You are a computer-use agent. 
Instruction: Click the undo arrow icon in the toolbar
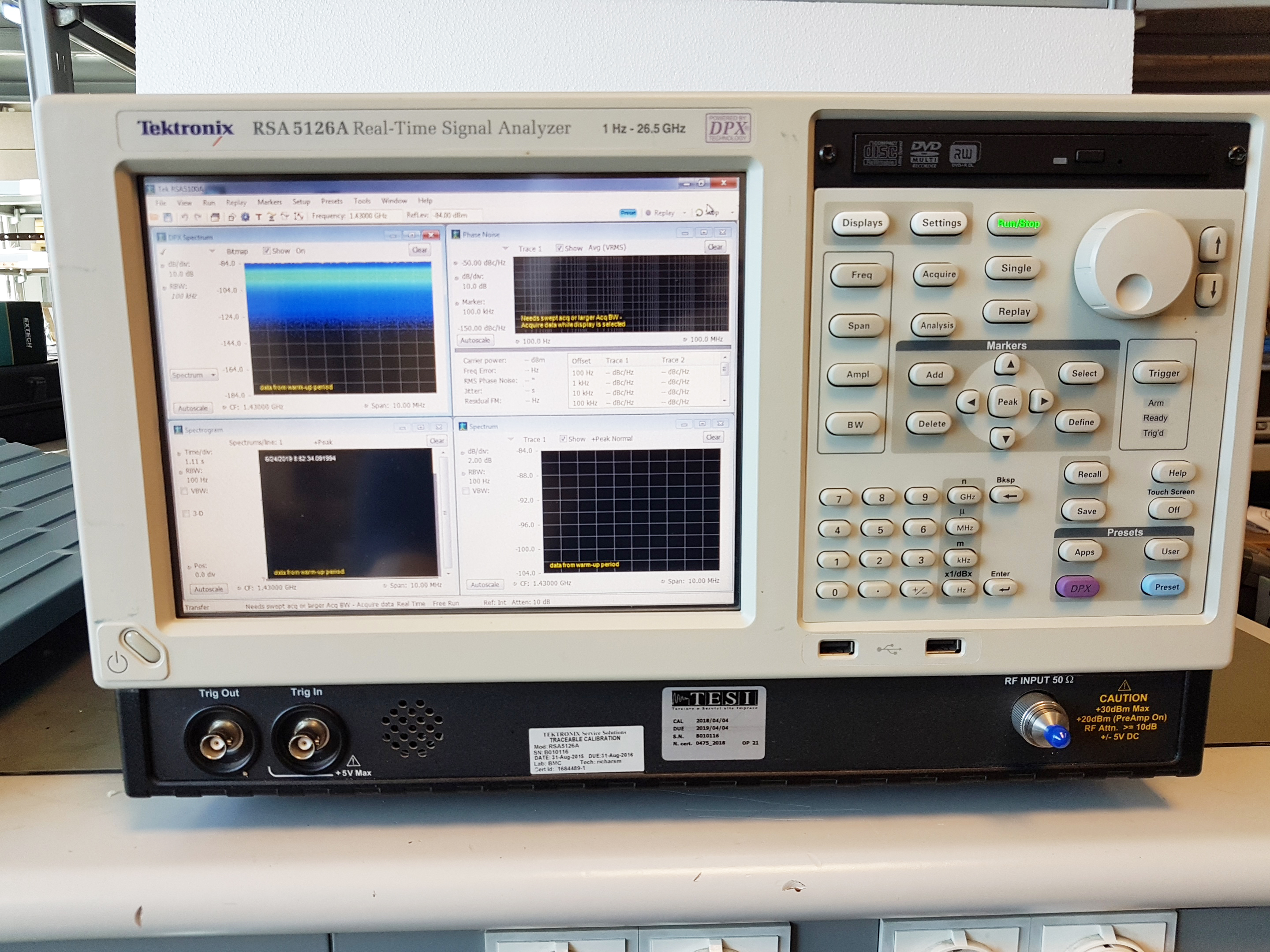click(185, 217)
